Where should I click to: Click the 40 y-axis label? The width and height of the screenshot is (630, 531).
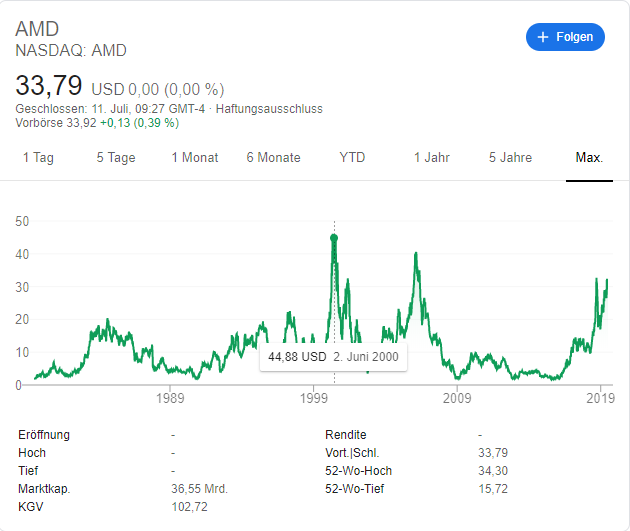point(22,254)
